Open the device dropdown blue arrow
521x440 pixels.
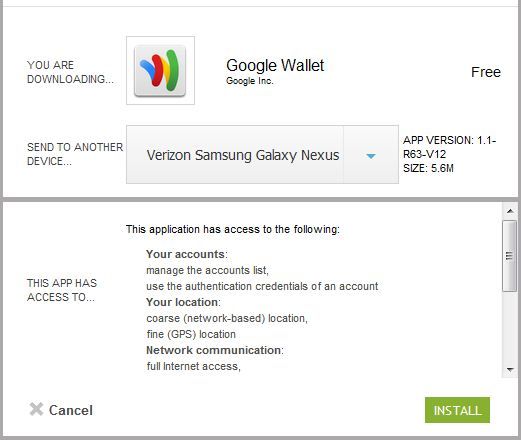(x=371, y=155)
